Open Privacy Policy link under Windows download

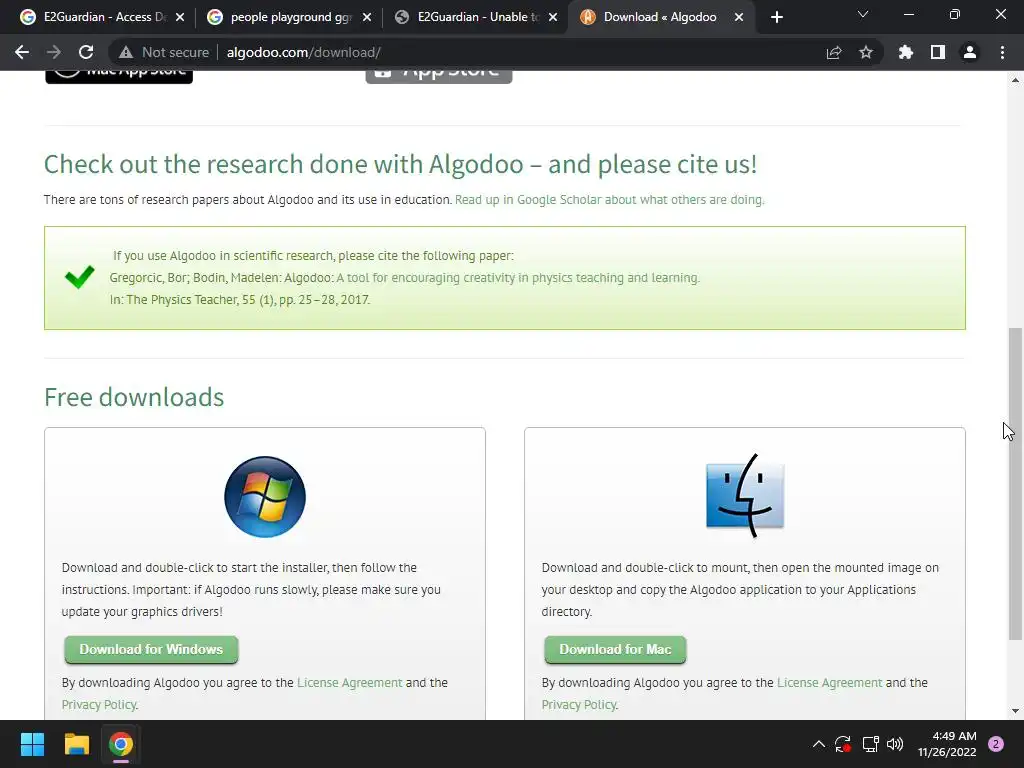99,705
